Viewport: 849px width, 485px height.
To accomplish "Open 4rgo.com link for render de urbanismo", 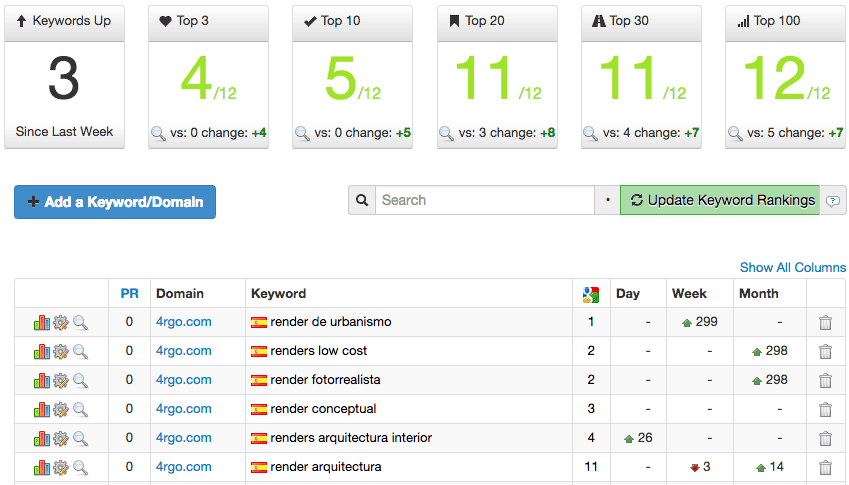I will click(x=184, y=322).
